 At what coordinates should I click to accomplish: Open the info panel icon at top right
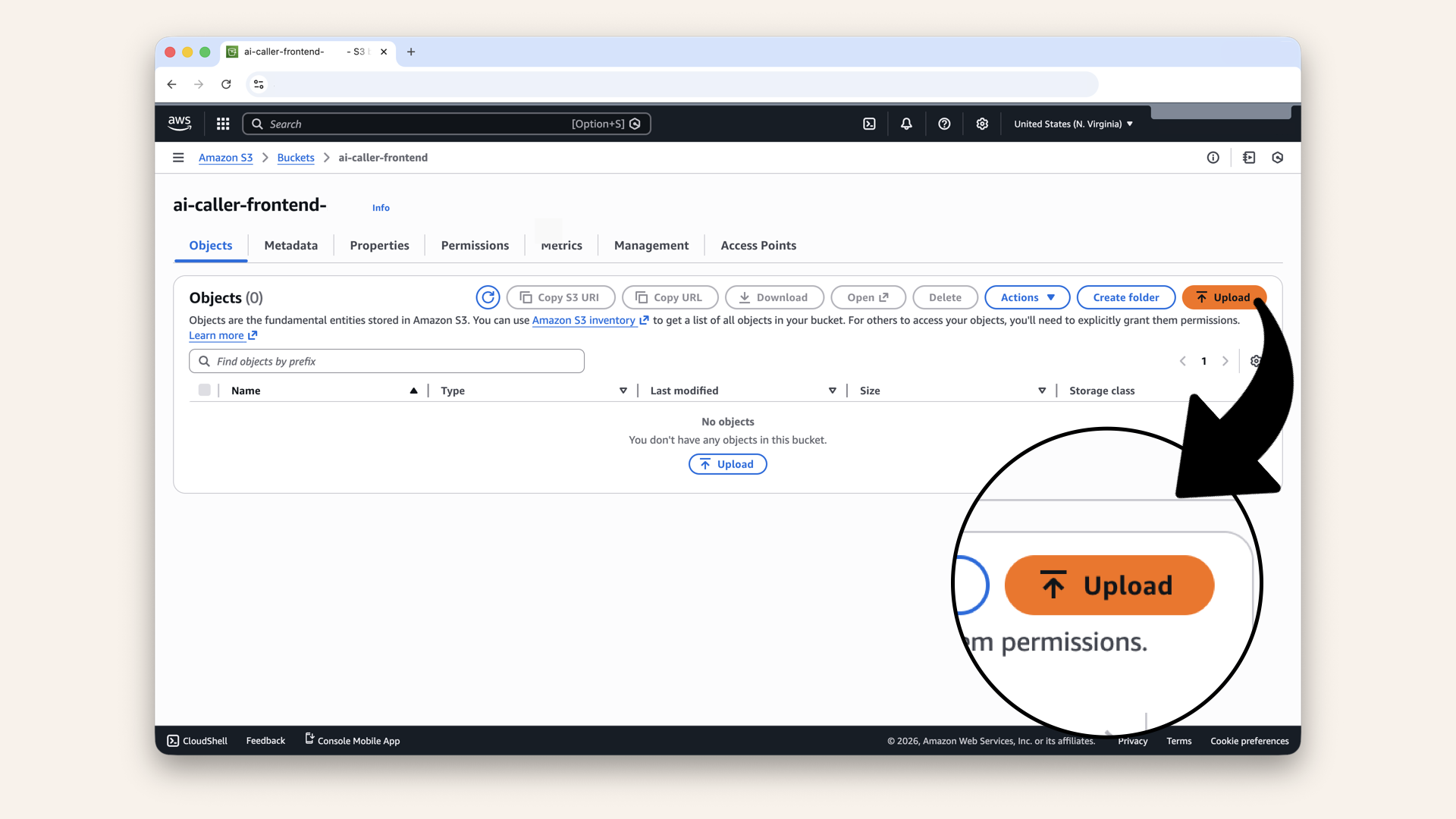coord(1213,158)
